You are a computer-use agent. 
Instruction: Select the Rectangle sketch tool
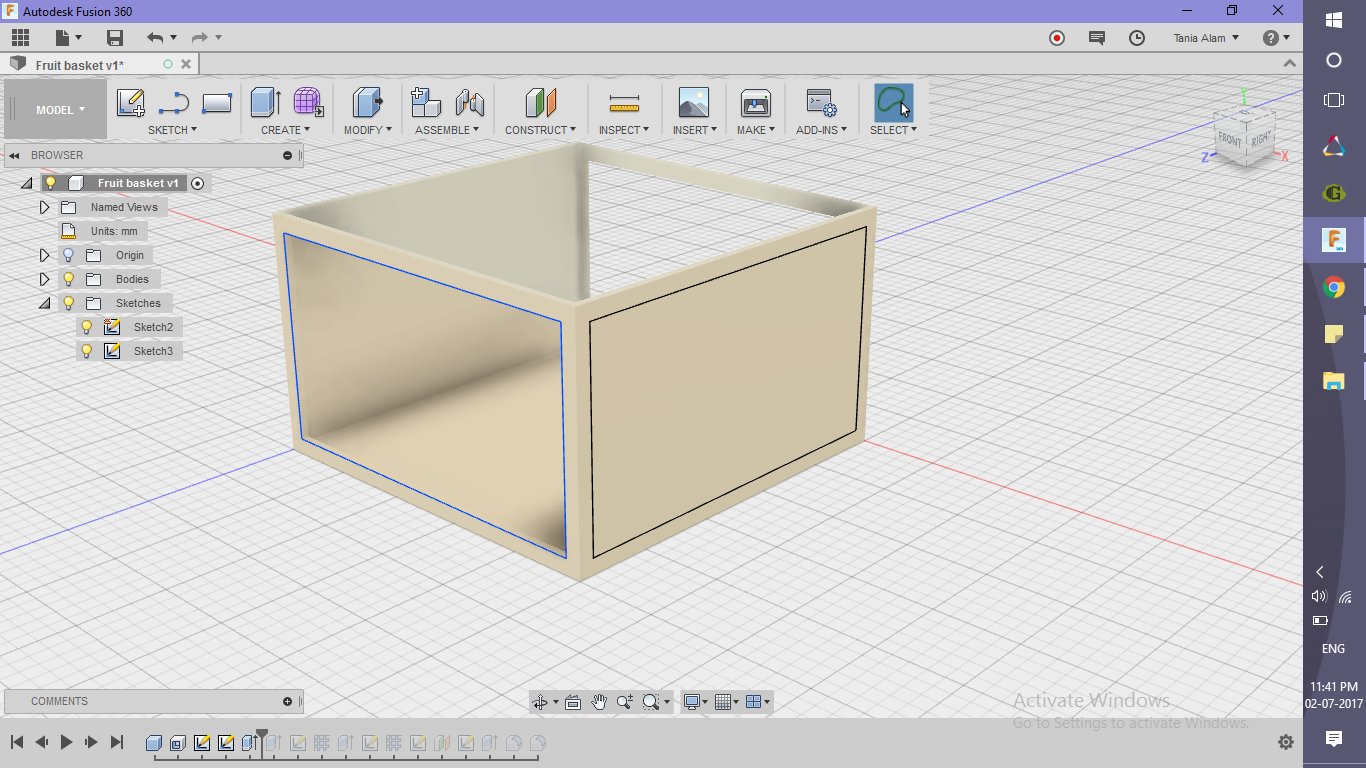[x=217, y=102]
